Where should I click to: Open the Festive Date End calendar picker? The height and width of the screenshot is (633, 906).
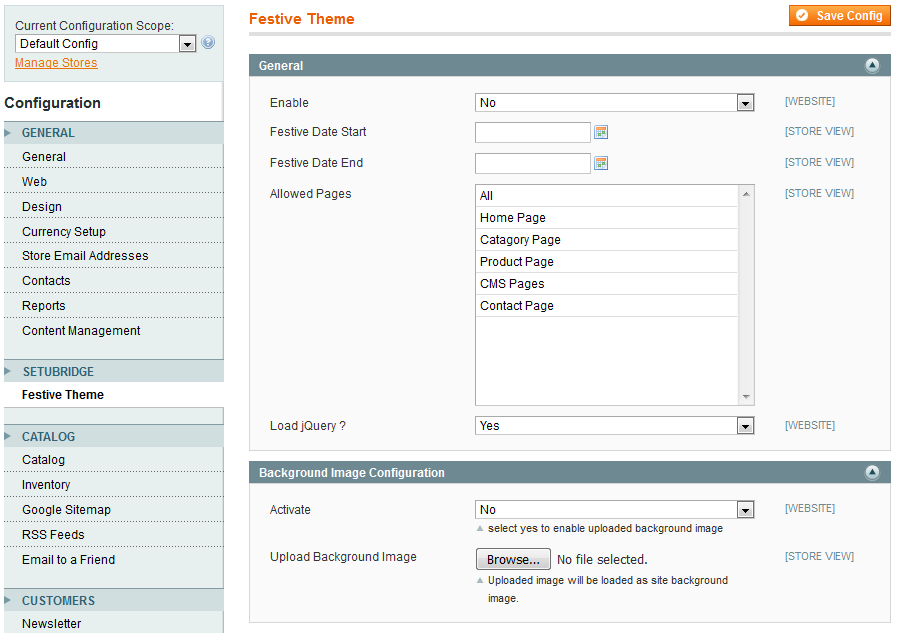(x=601, y=163)
